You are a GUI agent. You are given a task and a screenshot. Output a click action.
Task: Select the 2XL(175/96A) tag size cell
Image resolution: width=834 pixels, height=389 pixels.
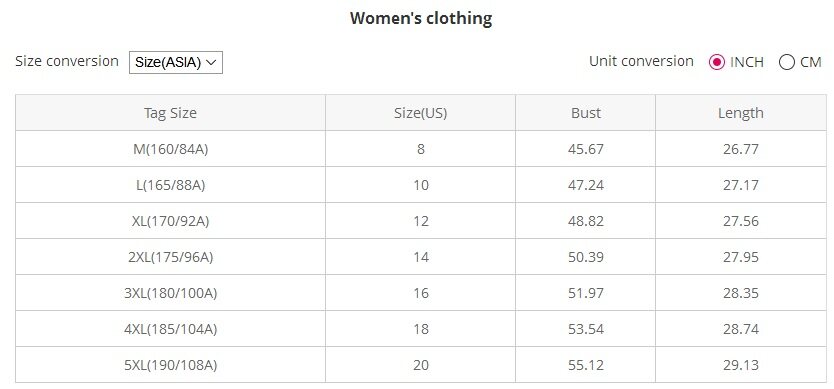tap(170, 257)
